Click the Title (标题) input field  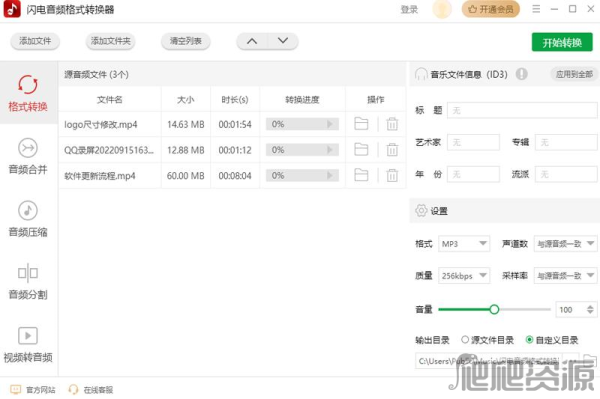pyautogui.click(x=522, y=110)
